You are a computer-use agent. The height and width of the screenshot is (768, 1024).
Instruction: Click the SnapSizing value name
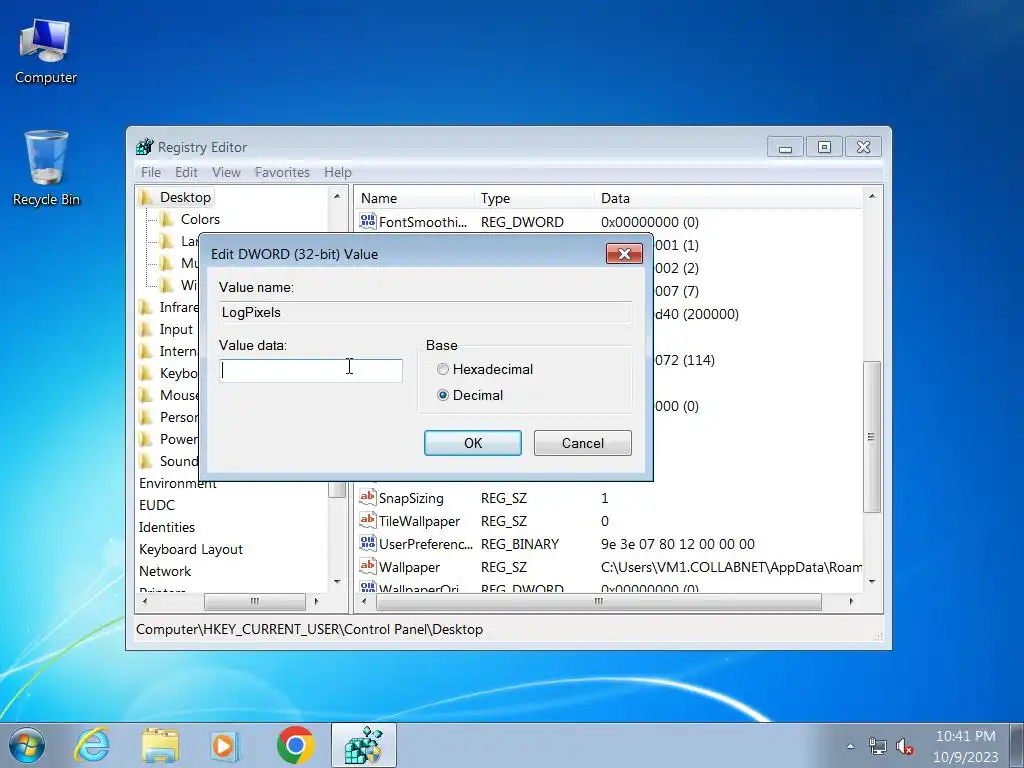pos(411,498)
